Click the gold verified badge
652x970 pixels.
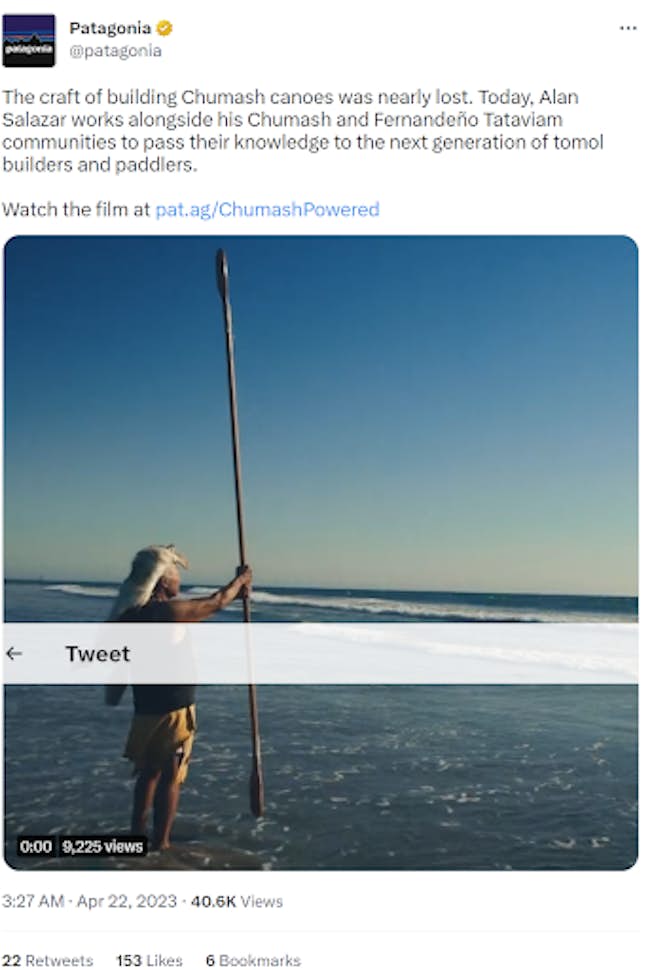(164, 29)
